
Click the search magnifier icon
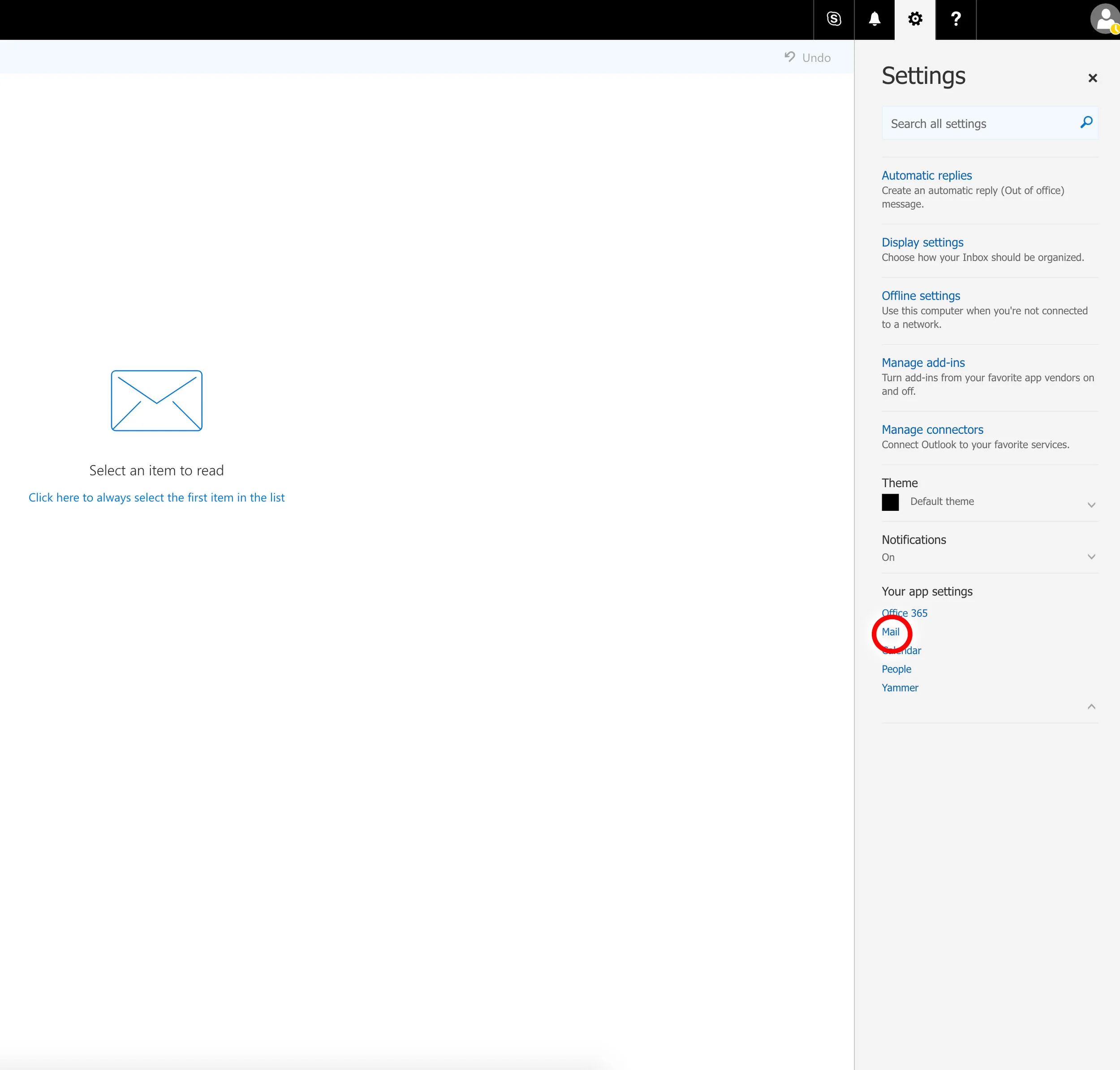tap(1086, 123)
